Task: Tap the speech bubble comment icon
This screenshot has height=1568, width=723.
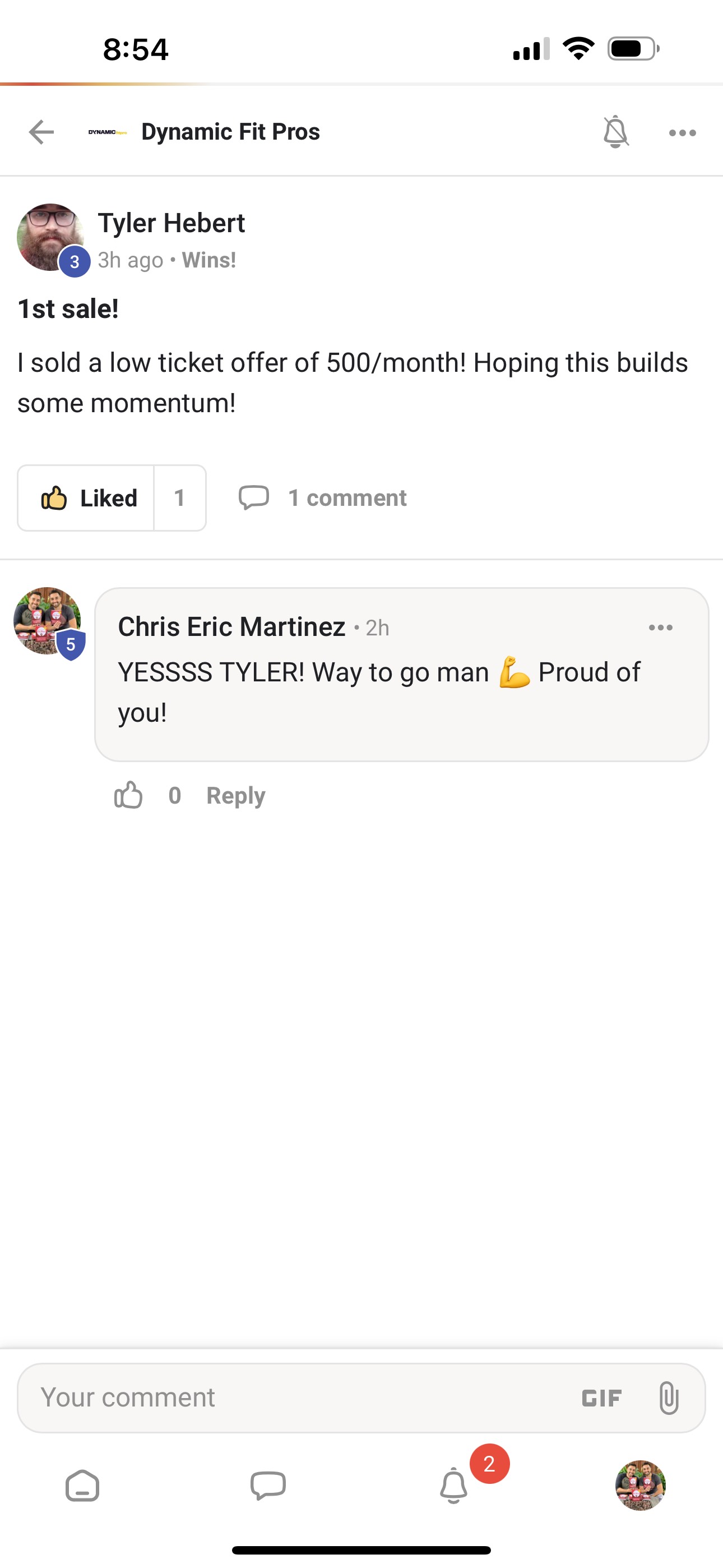Action: point(254,497)
